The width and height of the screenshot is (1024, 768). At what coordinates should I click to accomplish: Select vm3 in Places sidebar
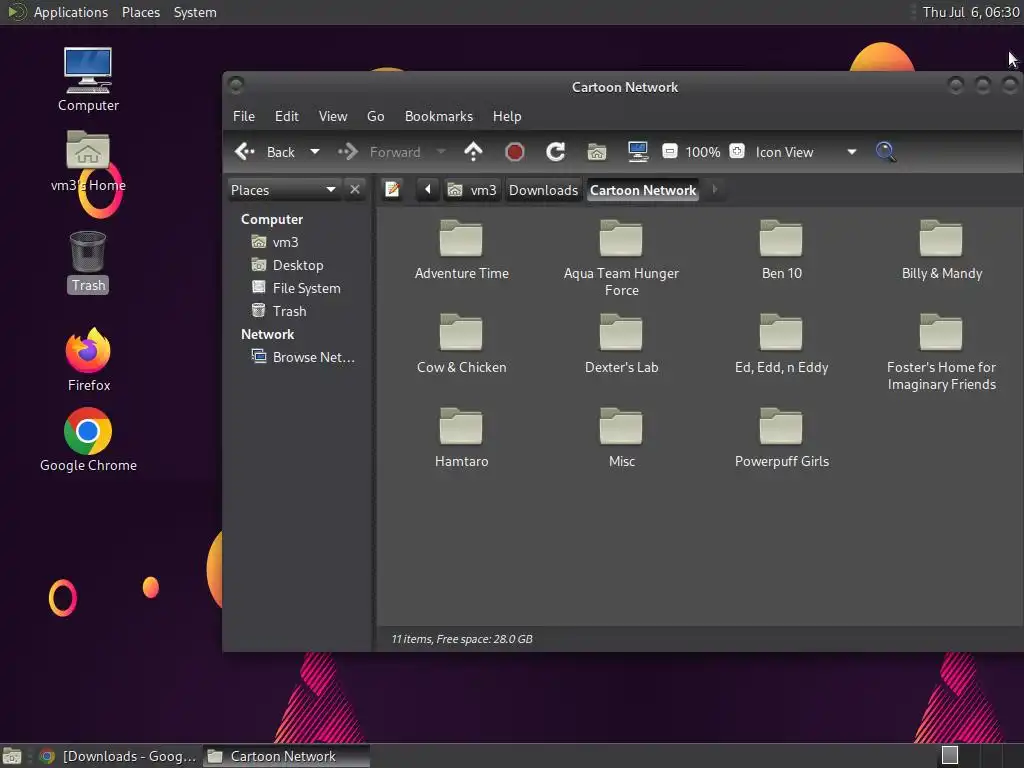pos(285,242)
